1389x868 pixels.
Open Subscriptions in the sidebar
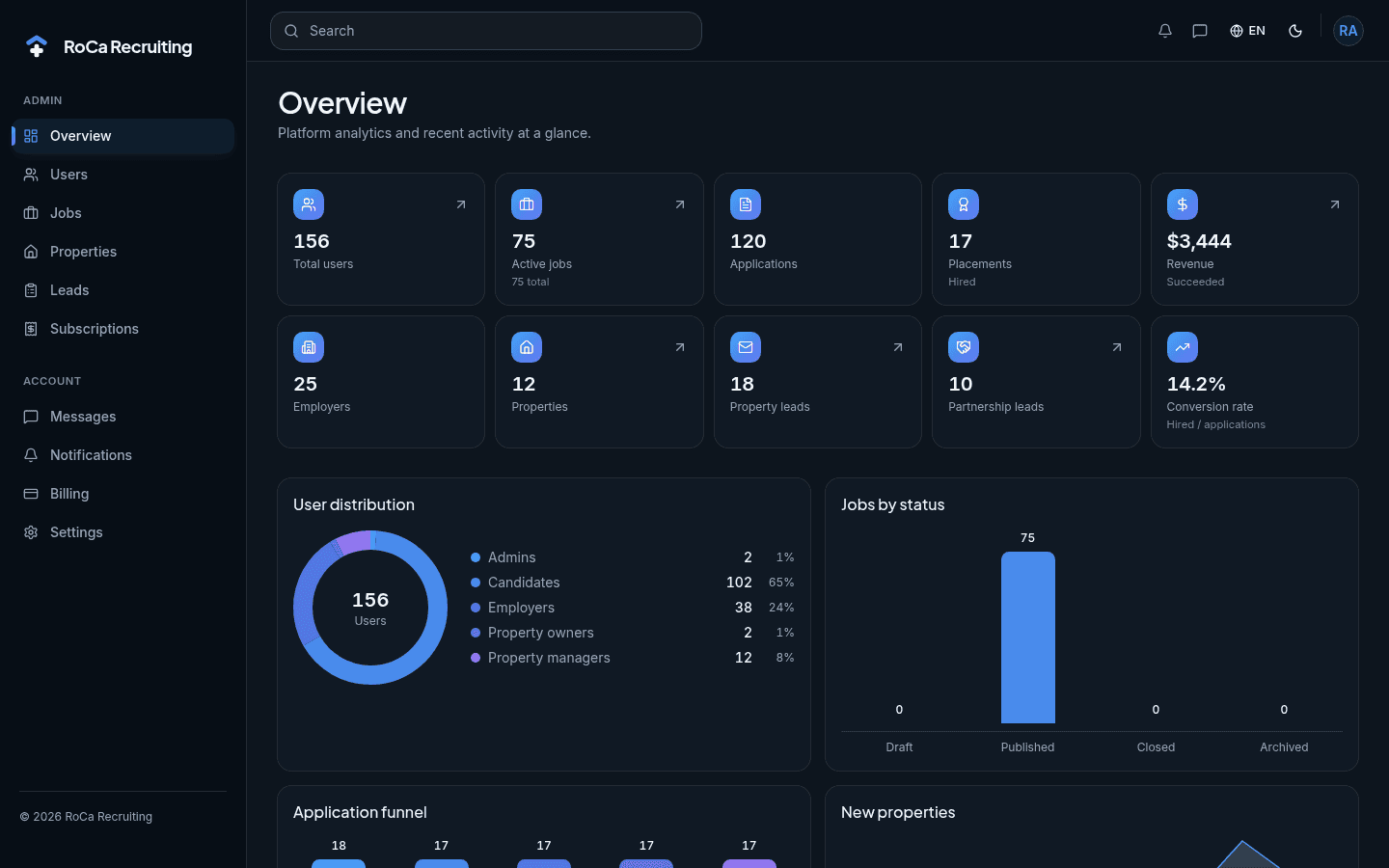[123, 329]
